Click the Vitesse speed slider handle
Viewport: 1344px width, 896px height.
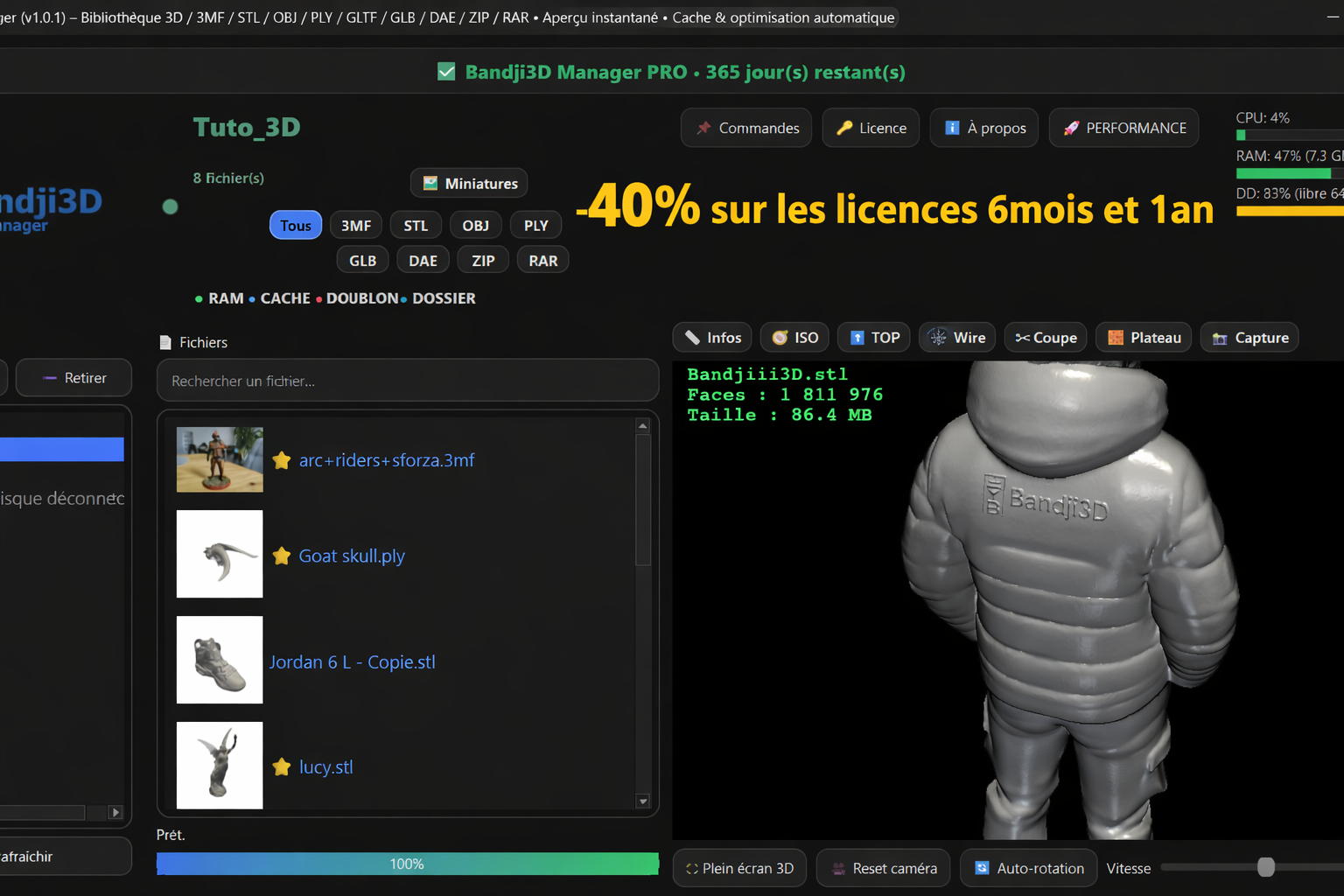point(1266,867)
